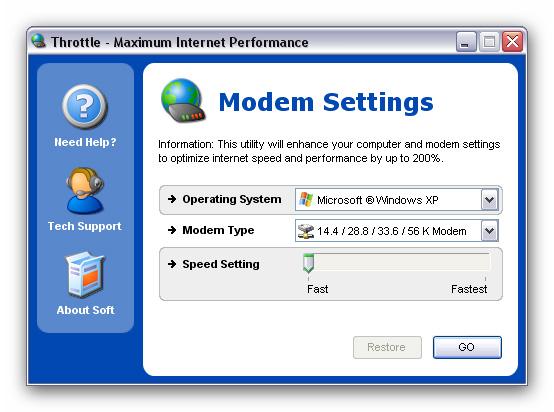
Task: Click the speed slider thumb at Fast
Action: (308, 263)
